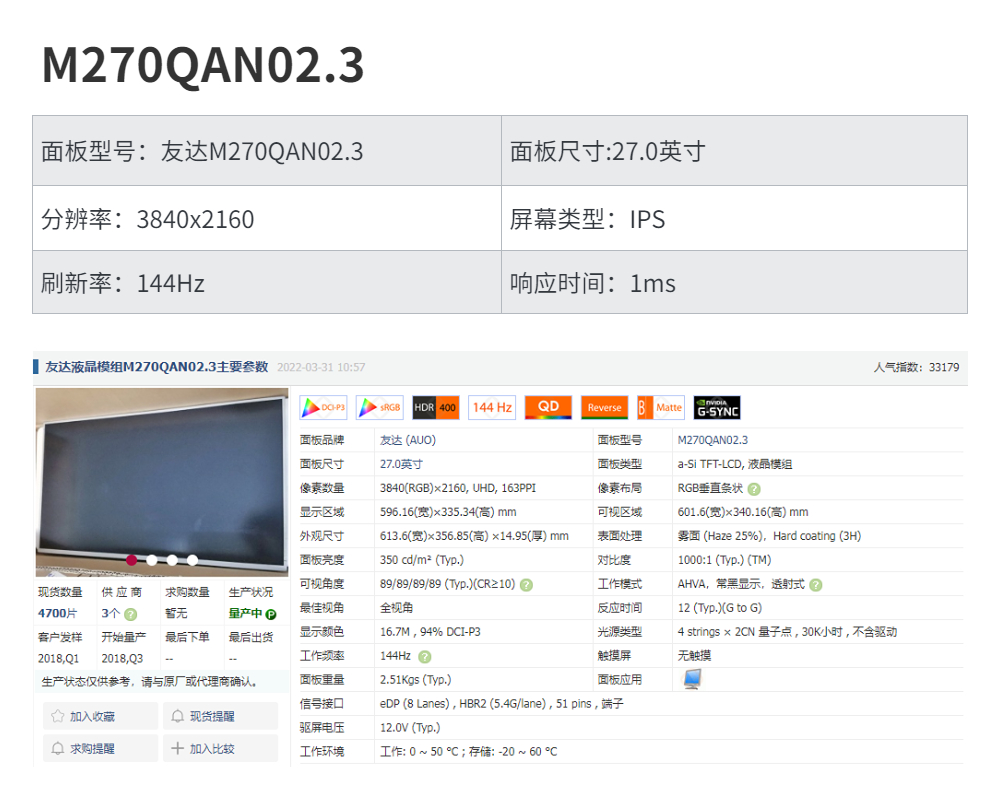Click the orange Reverse badge

[605, 408]
